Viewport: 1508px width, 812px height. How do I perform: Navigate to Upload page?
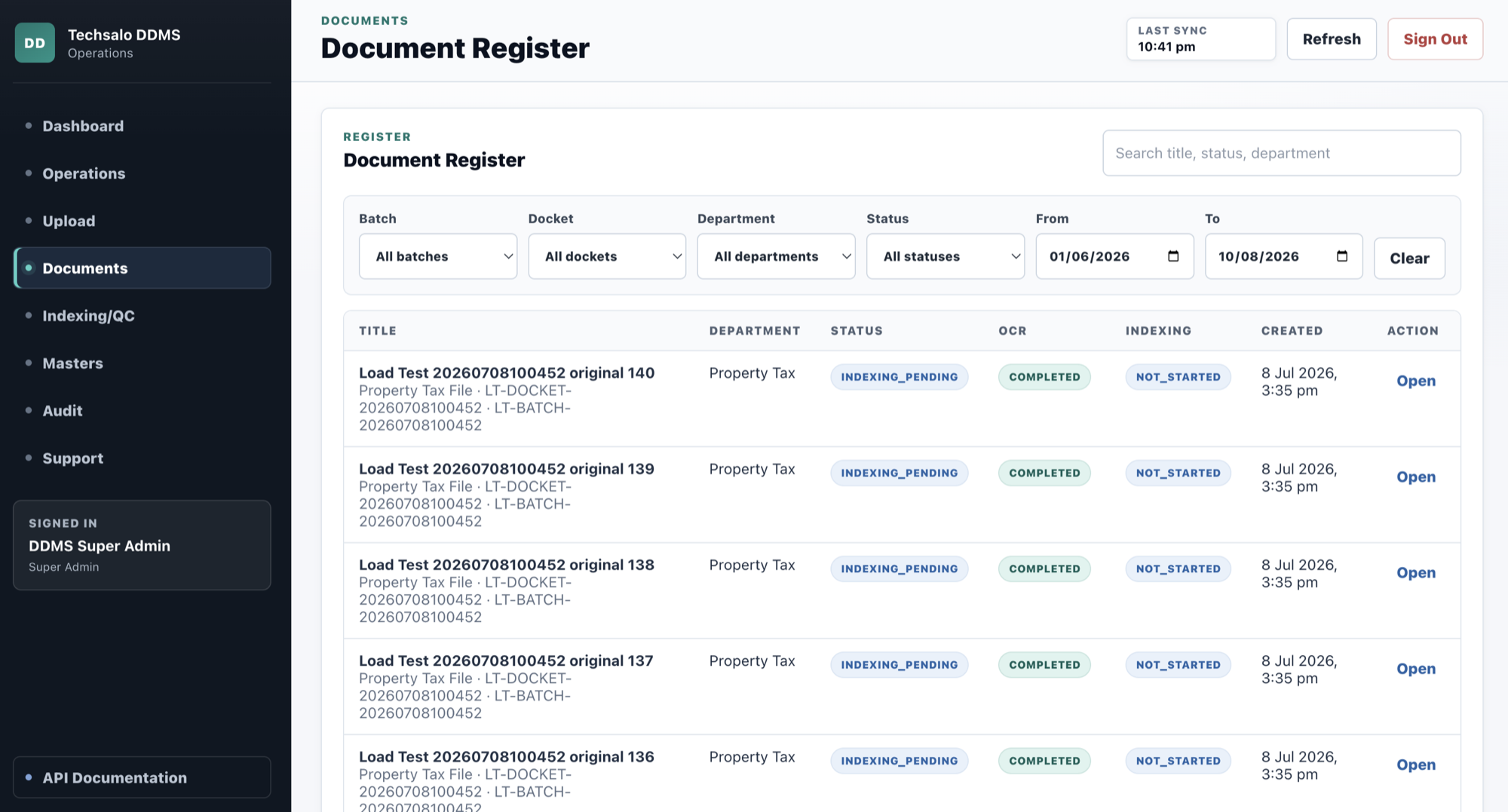coord(142,221)
